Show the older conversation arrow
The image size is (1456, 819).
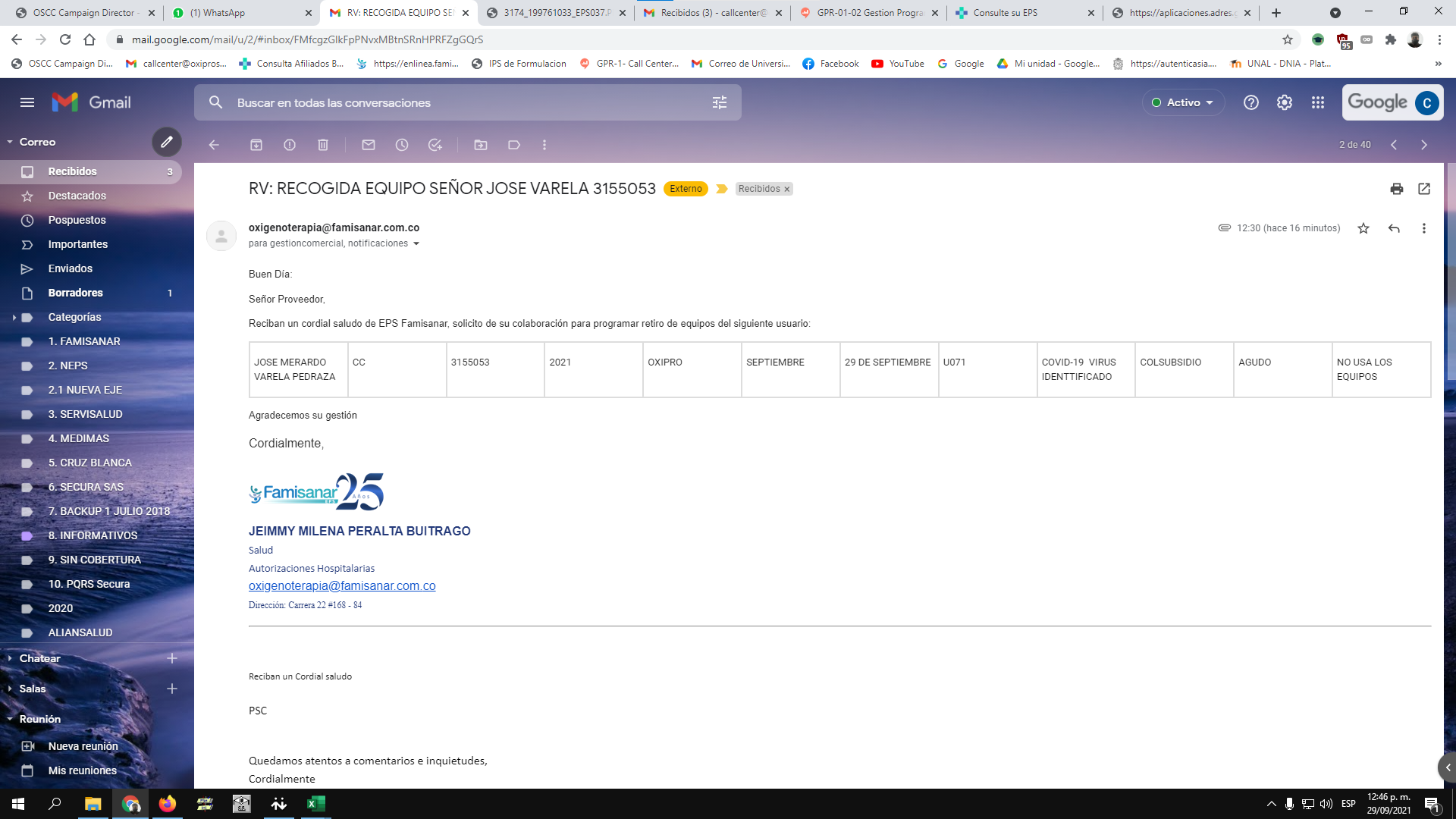click(1424, 145)
